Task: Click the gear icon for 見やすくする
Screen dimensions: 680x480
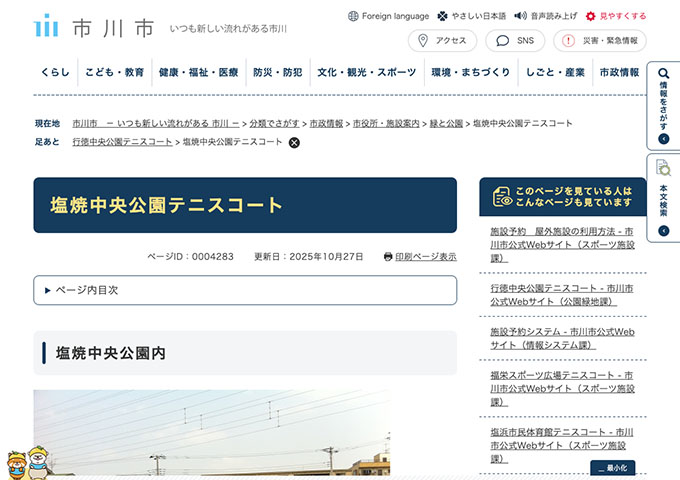Action: tap(590, 16)
